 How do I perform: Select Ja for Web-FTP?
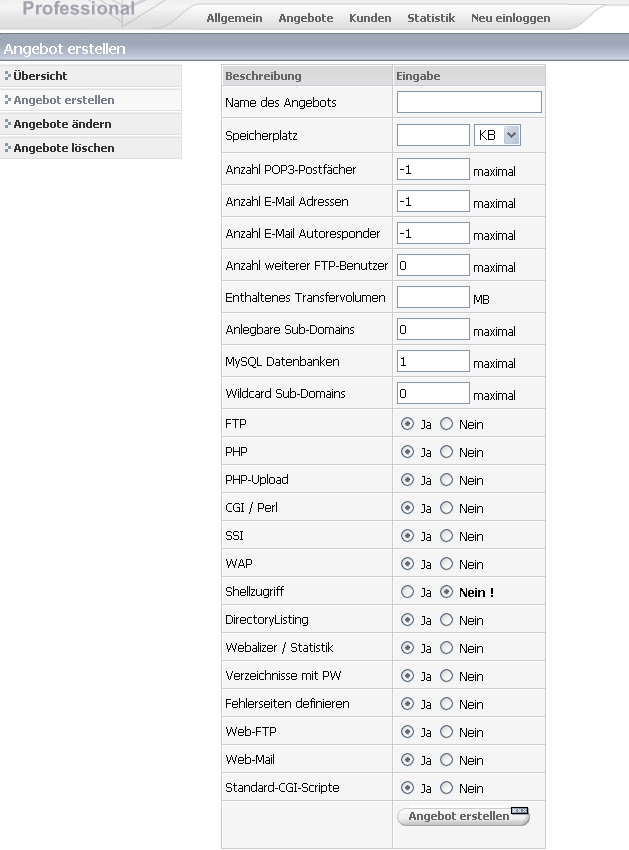407,732
